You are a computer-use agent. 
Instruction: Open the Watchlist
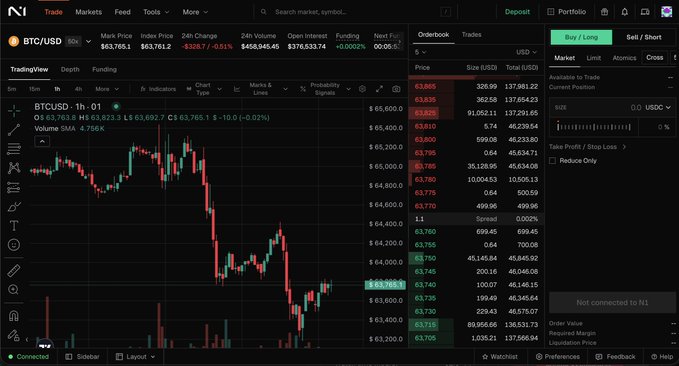coord(500,356)
